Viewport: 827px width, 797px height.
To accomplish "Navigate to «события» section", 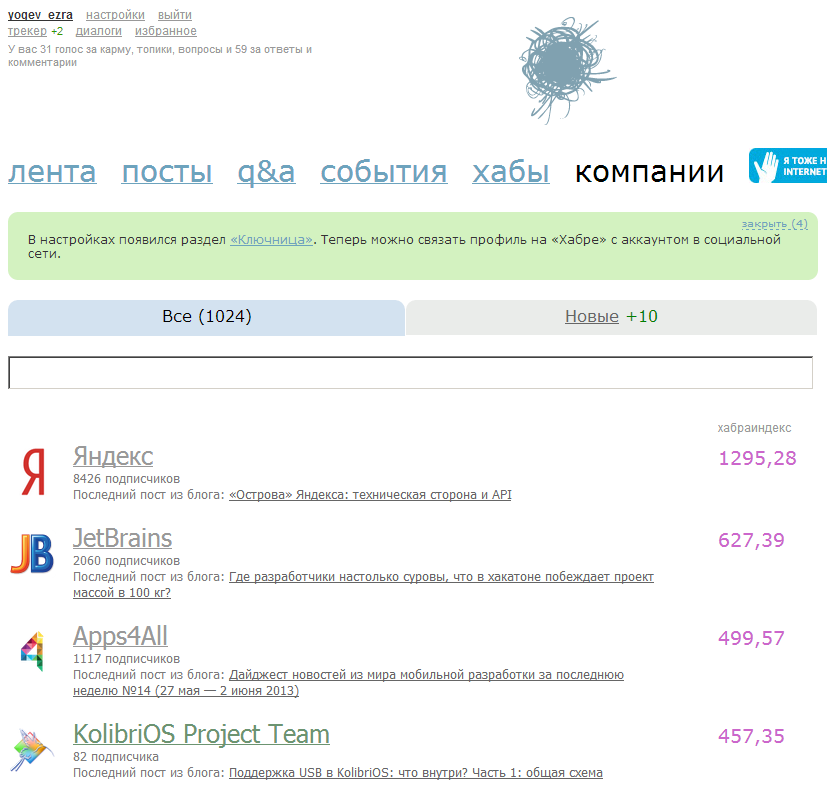I will 383,172.
